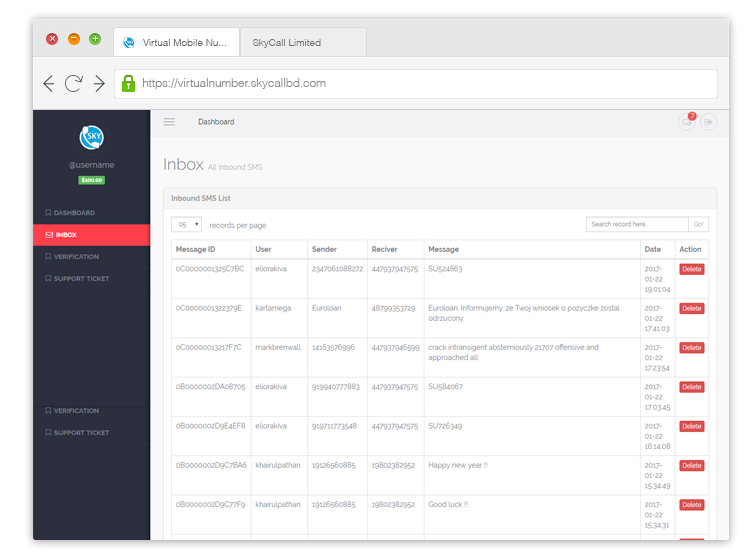
Task: Delete the SU584067 message row
Action: [692, 387]
